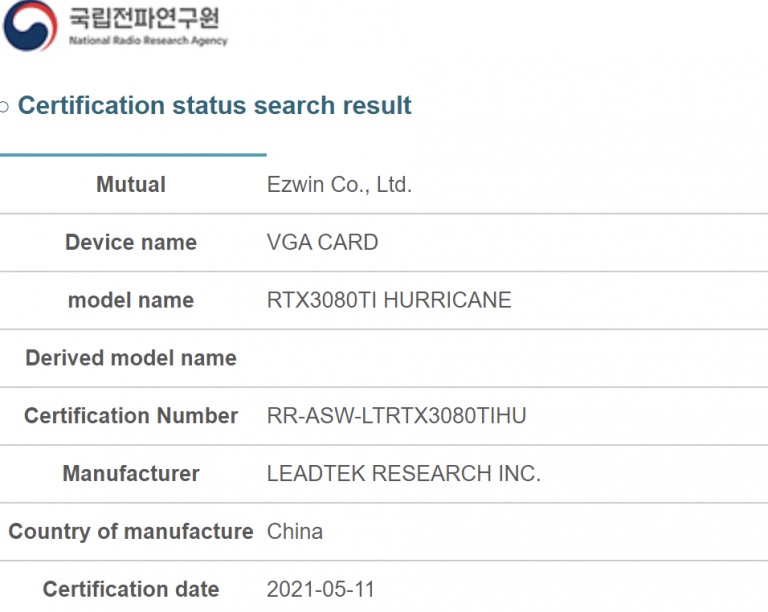
Task: Select the 'China' country value
Action: [295, 532]
